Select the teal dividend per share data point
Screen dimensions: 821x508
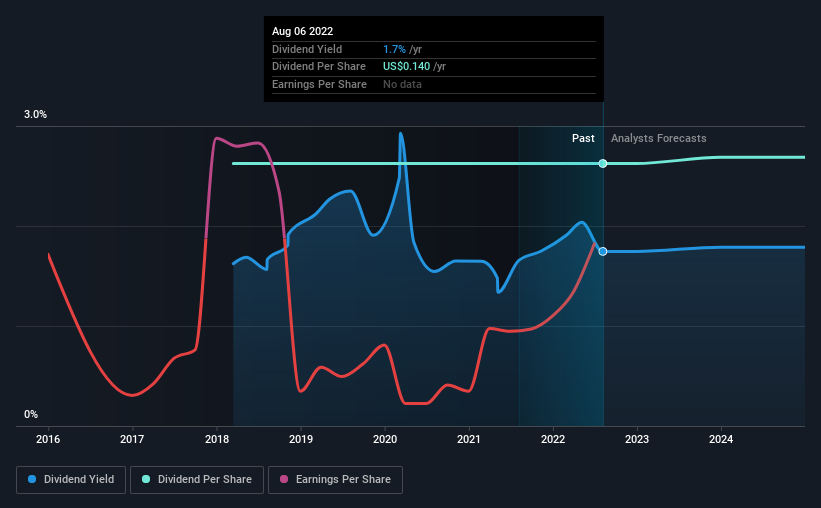pos(603,163)
